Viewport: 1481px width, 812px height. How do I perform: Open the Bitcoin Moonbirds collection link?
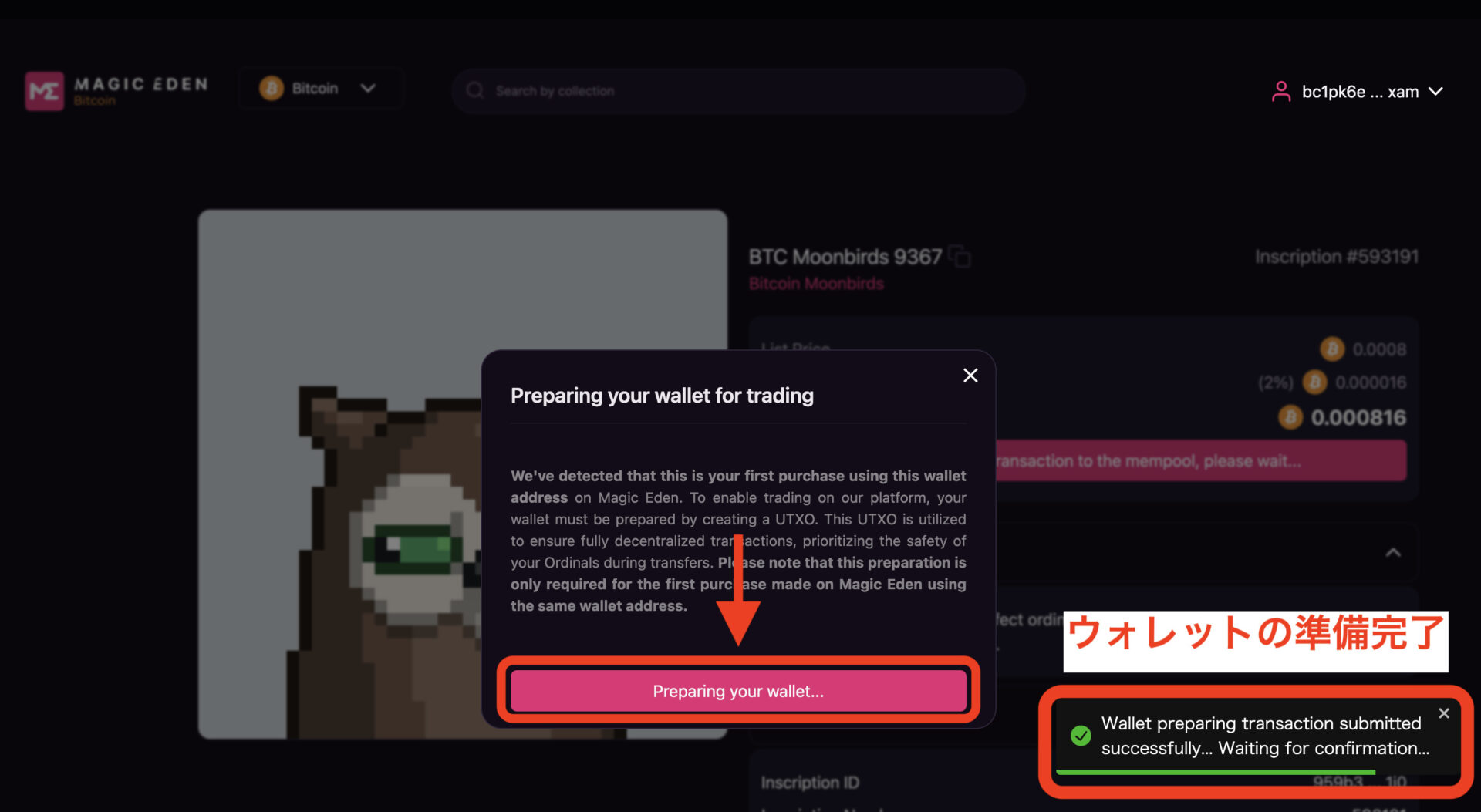coord(816,284)
